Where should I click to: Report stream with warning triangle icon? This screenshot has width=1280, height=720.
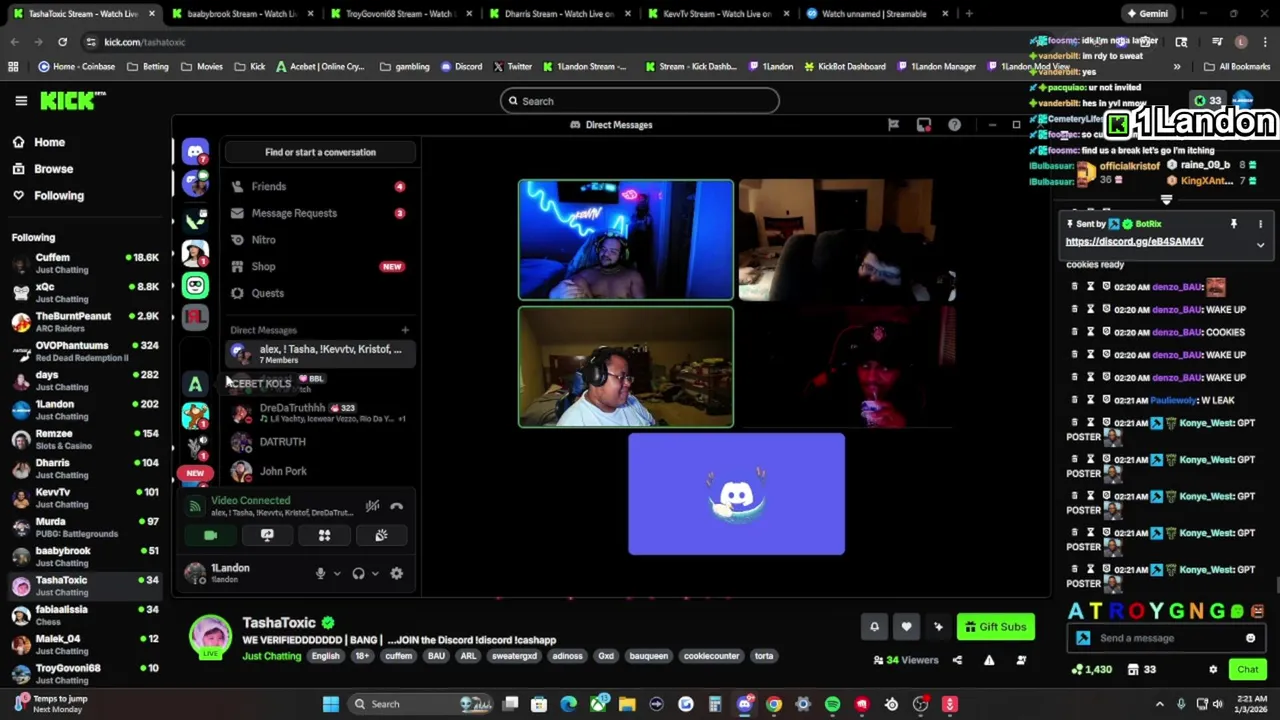coord(989,660)
